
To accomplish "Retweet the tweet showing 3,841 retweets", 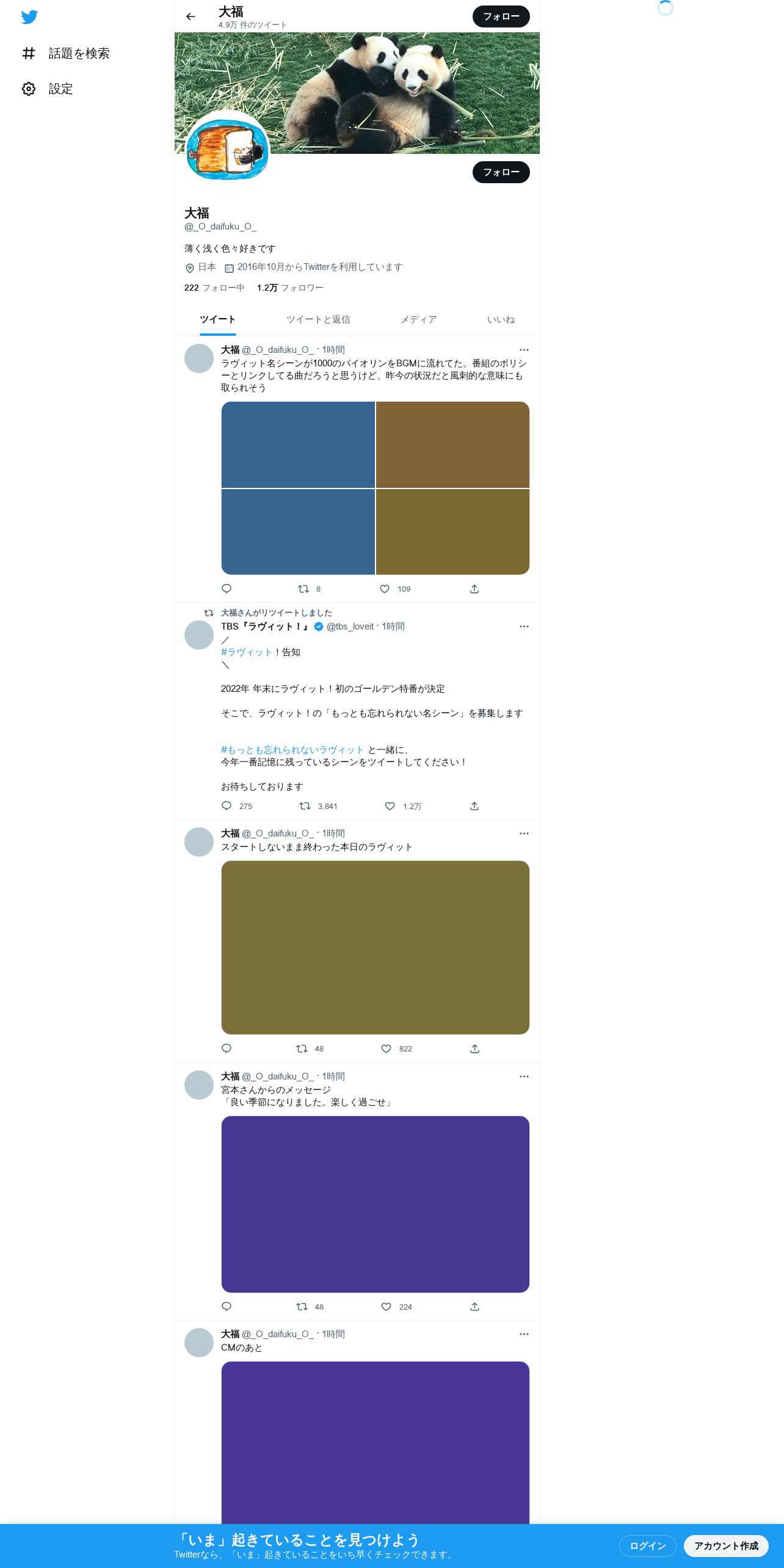I will coord(305,806).
